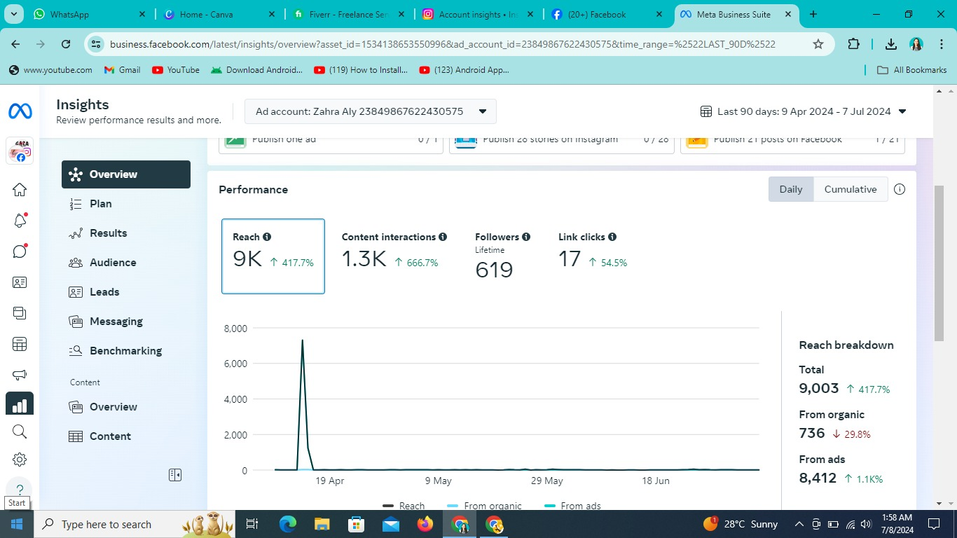
Task: Click the Content interactions info icon
Action: (x=442, y=237)
